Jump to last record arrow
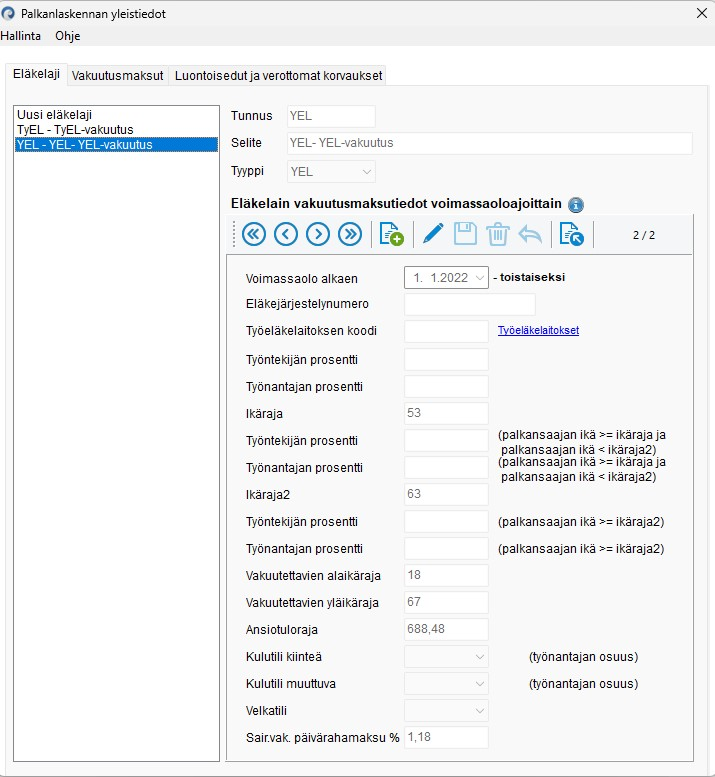Viewport: 715px width, 777px height. tap(350, 234)
